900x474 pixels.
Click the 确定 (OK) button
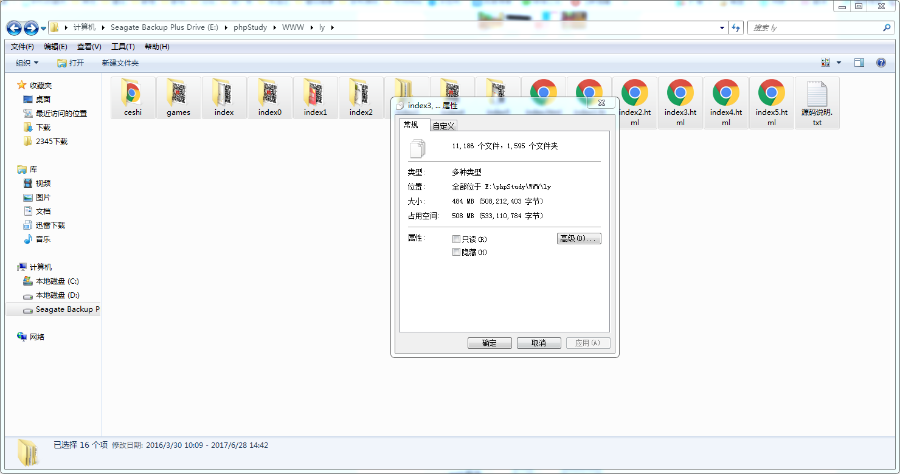[x=489, y=343]
